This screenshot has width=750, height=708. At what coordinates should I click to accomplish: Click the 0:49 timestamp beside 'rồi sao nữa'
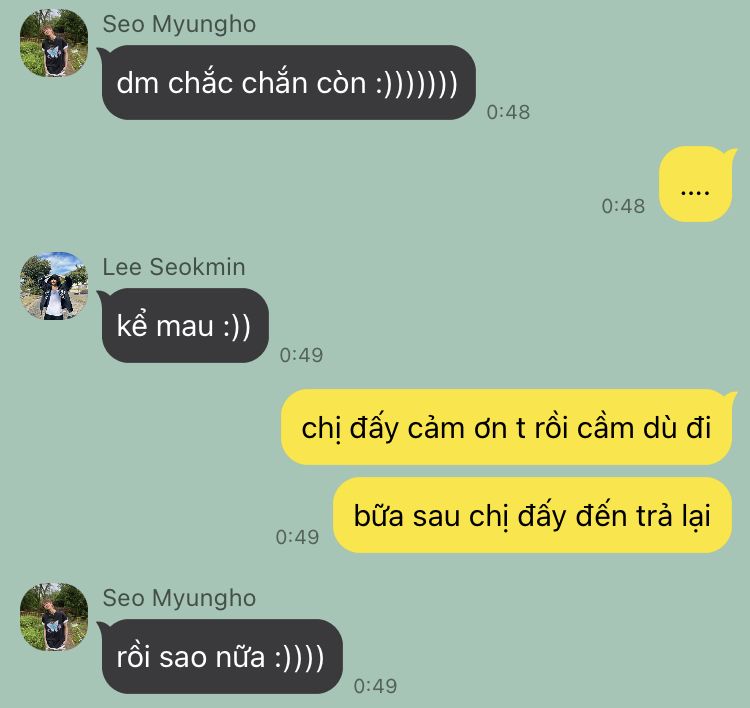(375, 686)
